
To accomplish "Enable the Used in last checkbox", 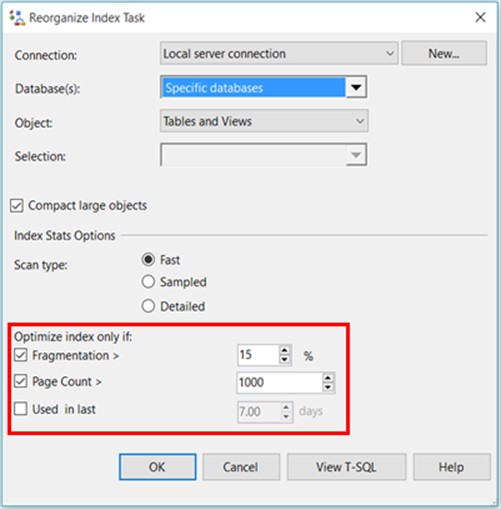I will [x=21, y=409].
